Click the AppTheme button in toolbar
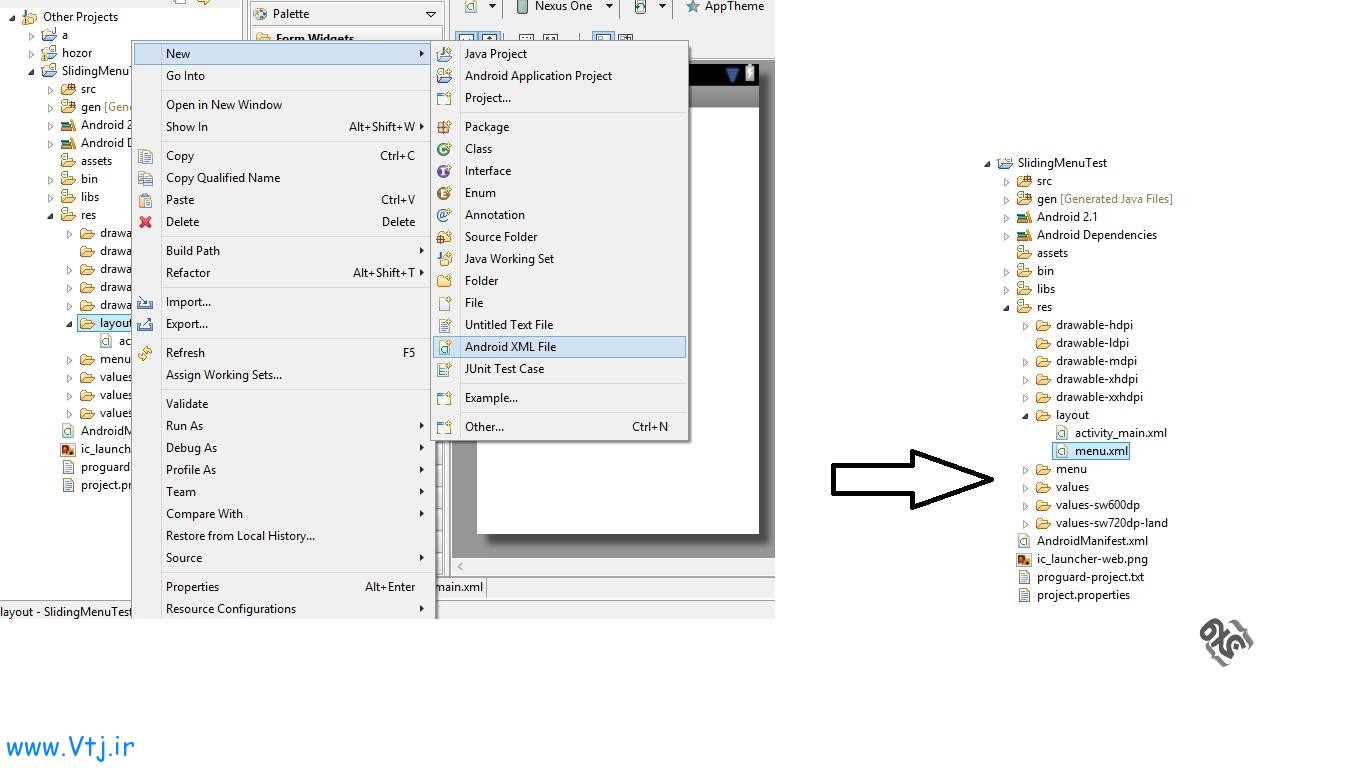Image resolution: width=1366 pixels, height=768 pixels. (725, 7)
